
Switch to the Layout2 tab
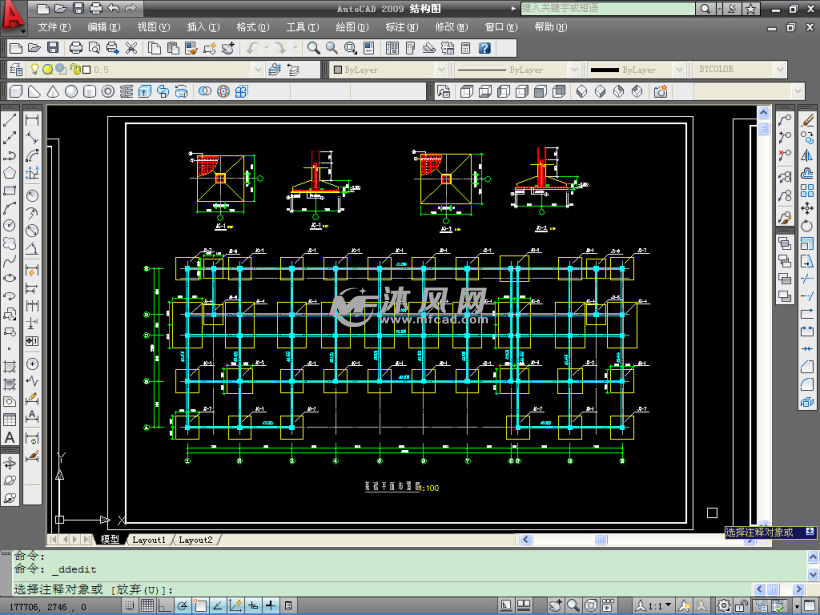coord(195,540)
